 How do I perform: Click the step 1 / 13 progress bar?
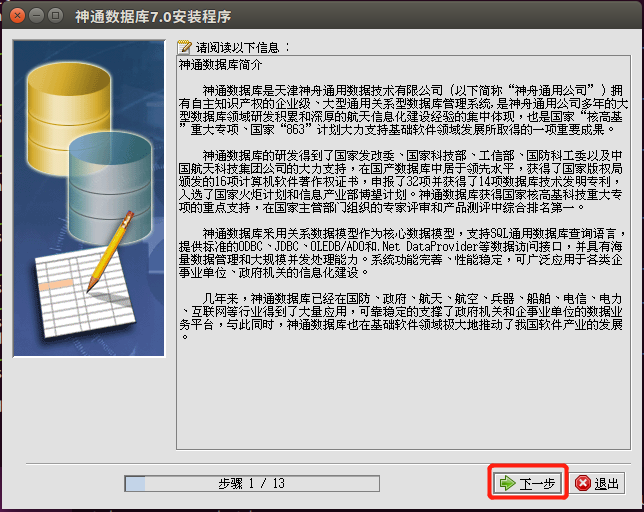(252, 483)
